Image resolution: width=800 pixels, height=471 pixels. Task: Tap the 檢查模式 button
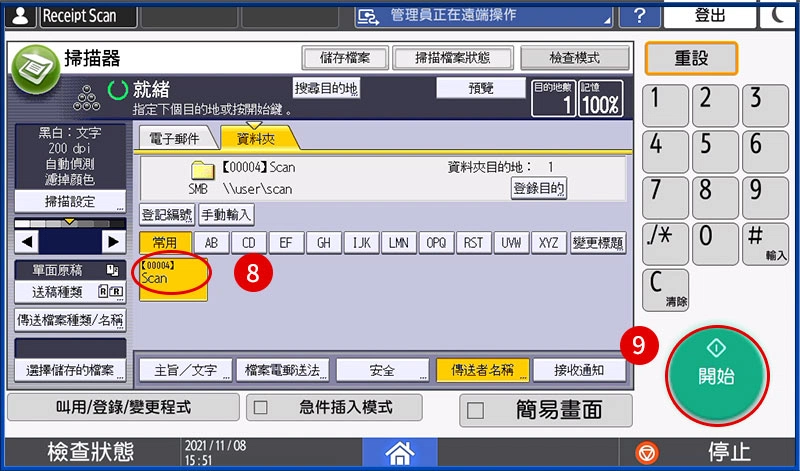pos(574,58)
